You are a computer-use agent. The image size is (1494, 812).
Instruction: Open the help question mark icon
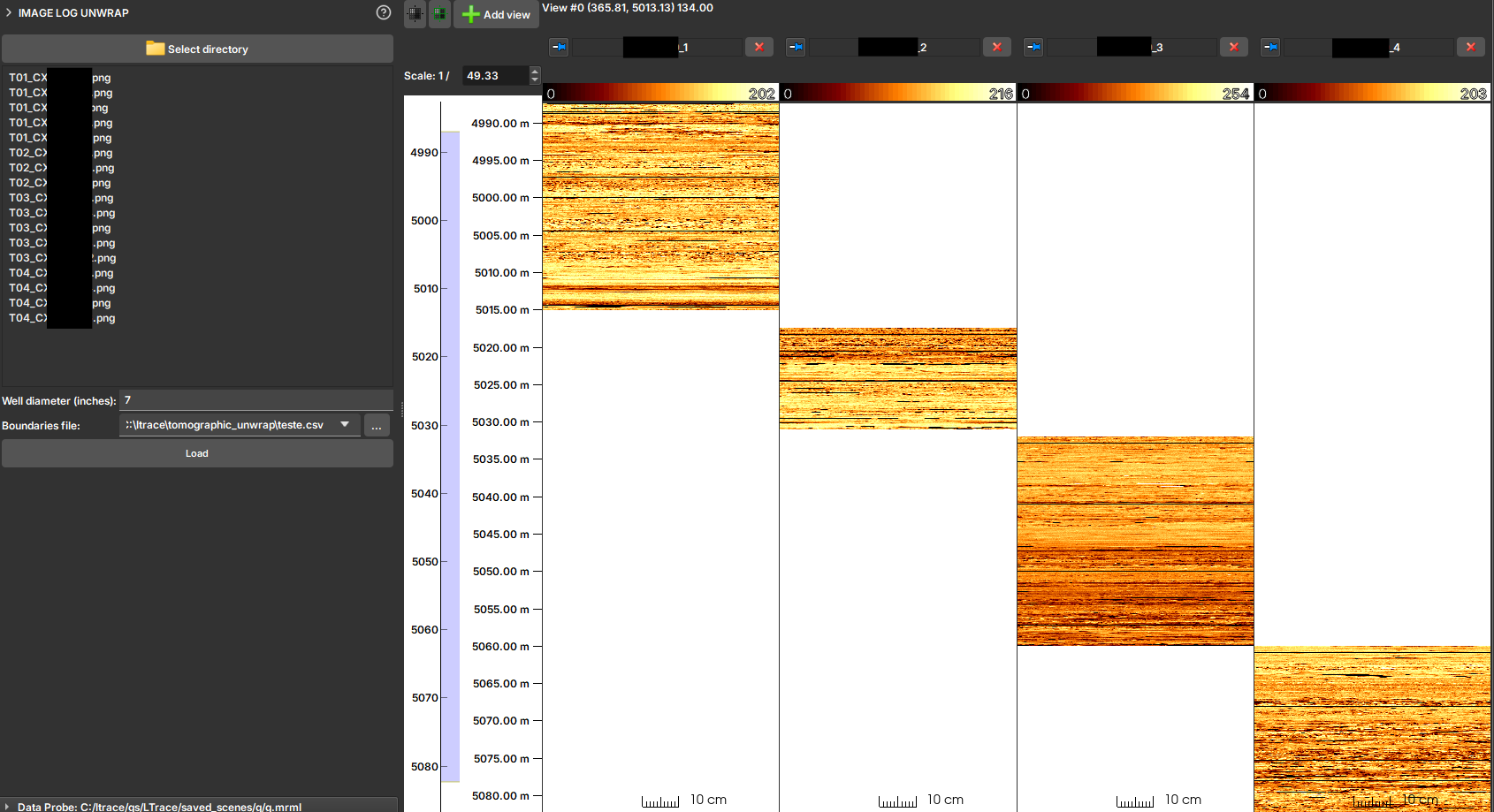coord(383,13)
